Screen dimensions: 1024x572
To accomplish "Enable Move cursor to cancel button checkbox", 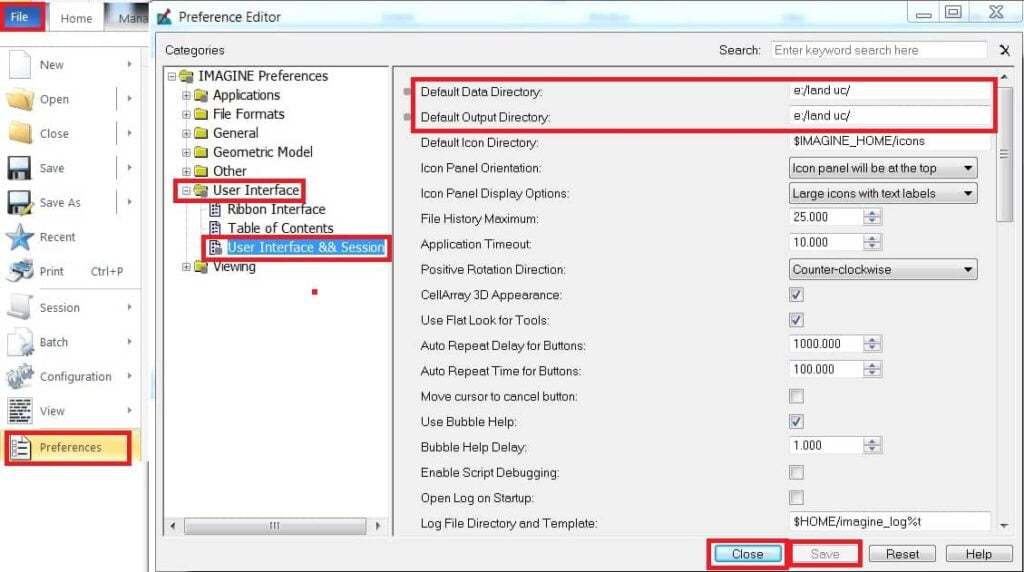I will pyautogui.click(x=796, y=396).
